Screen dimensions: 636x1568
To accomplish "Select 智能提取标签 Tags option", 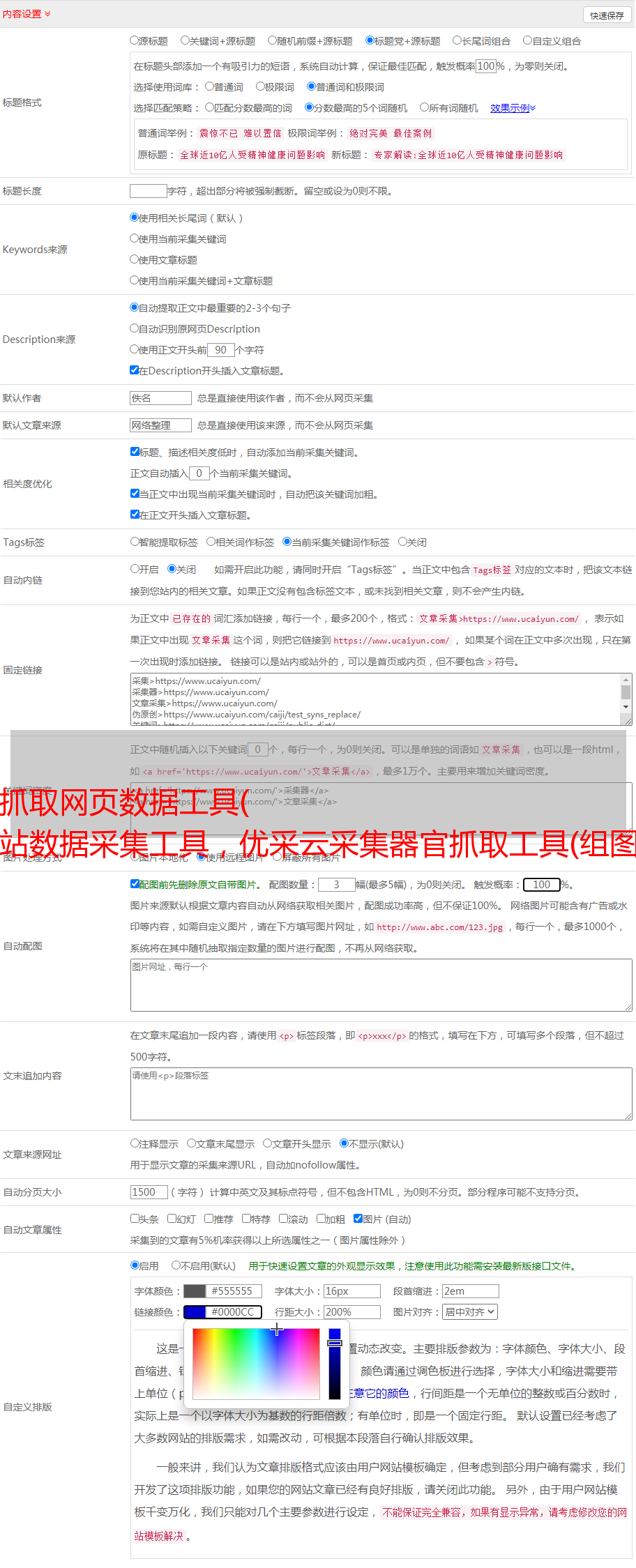I will pyautogui.click(x=135, y=542).
